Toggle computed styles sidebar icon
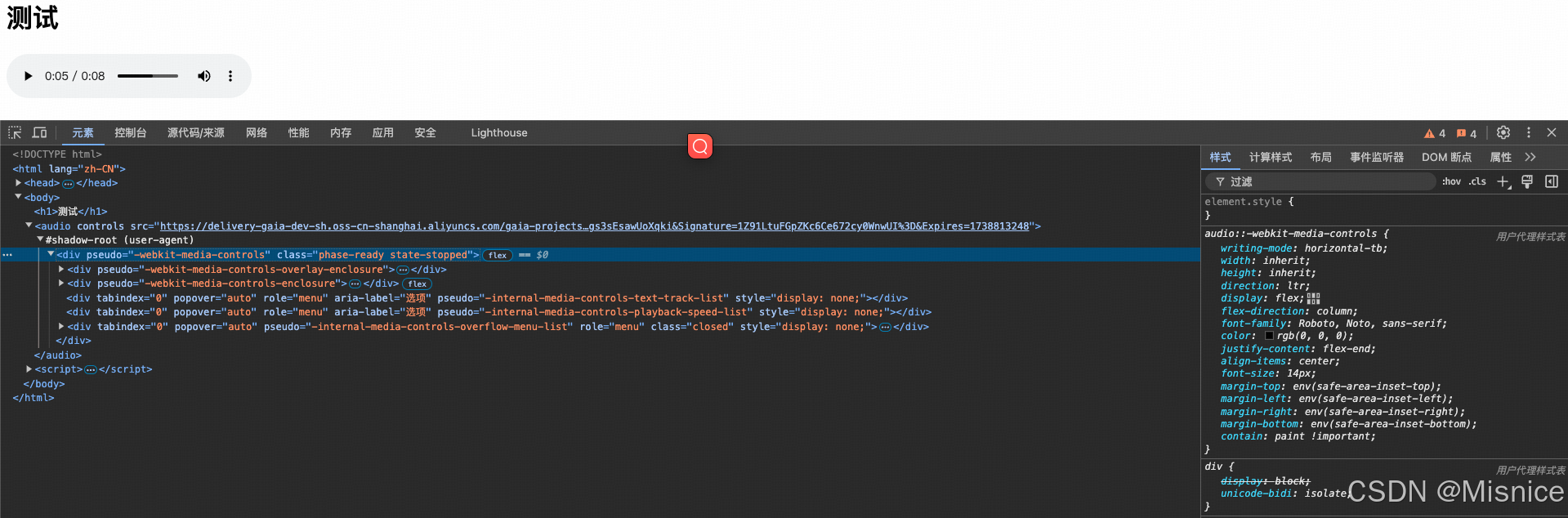Screen dimensions: 1568x518 click(x=1552, y=181)
